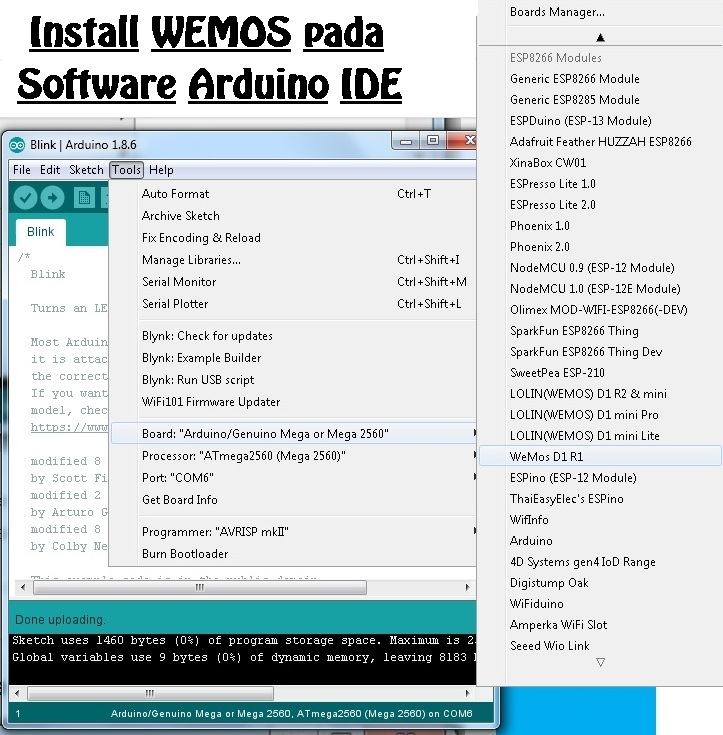Expand the Programmer AVRISP mkII submenu
The image size is (723, 735).
pos(293,532)
